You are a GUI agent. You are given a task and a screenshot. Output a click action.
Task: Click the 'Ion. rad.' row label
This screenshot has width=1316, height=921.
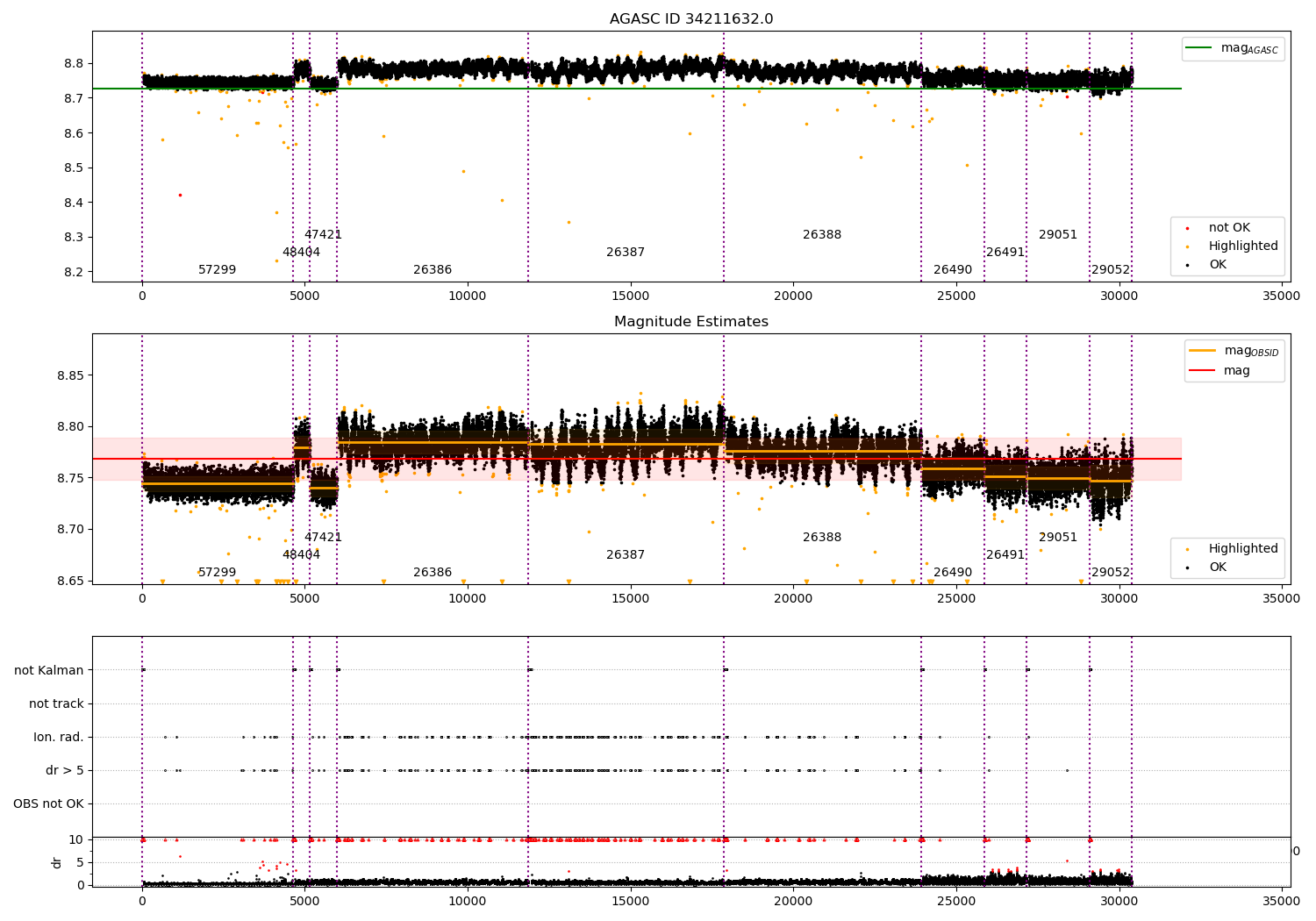[x=59, y=738]
